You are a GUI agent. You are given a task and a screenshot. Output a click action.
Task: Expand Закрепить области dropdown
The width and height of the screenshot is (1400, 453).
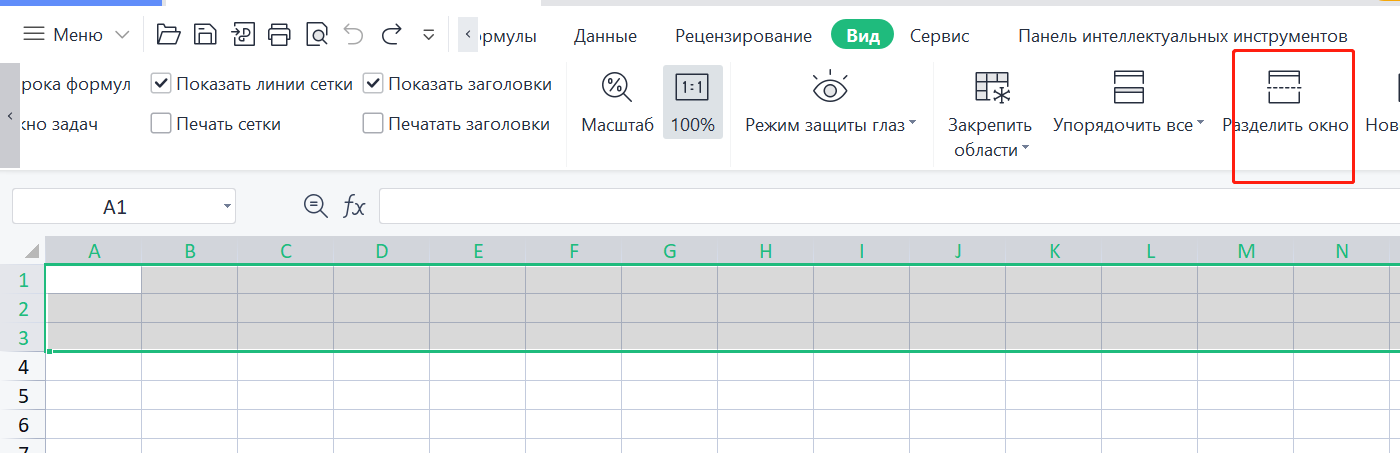pos(1026,150)
